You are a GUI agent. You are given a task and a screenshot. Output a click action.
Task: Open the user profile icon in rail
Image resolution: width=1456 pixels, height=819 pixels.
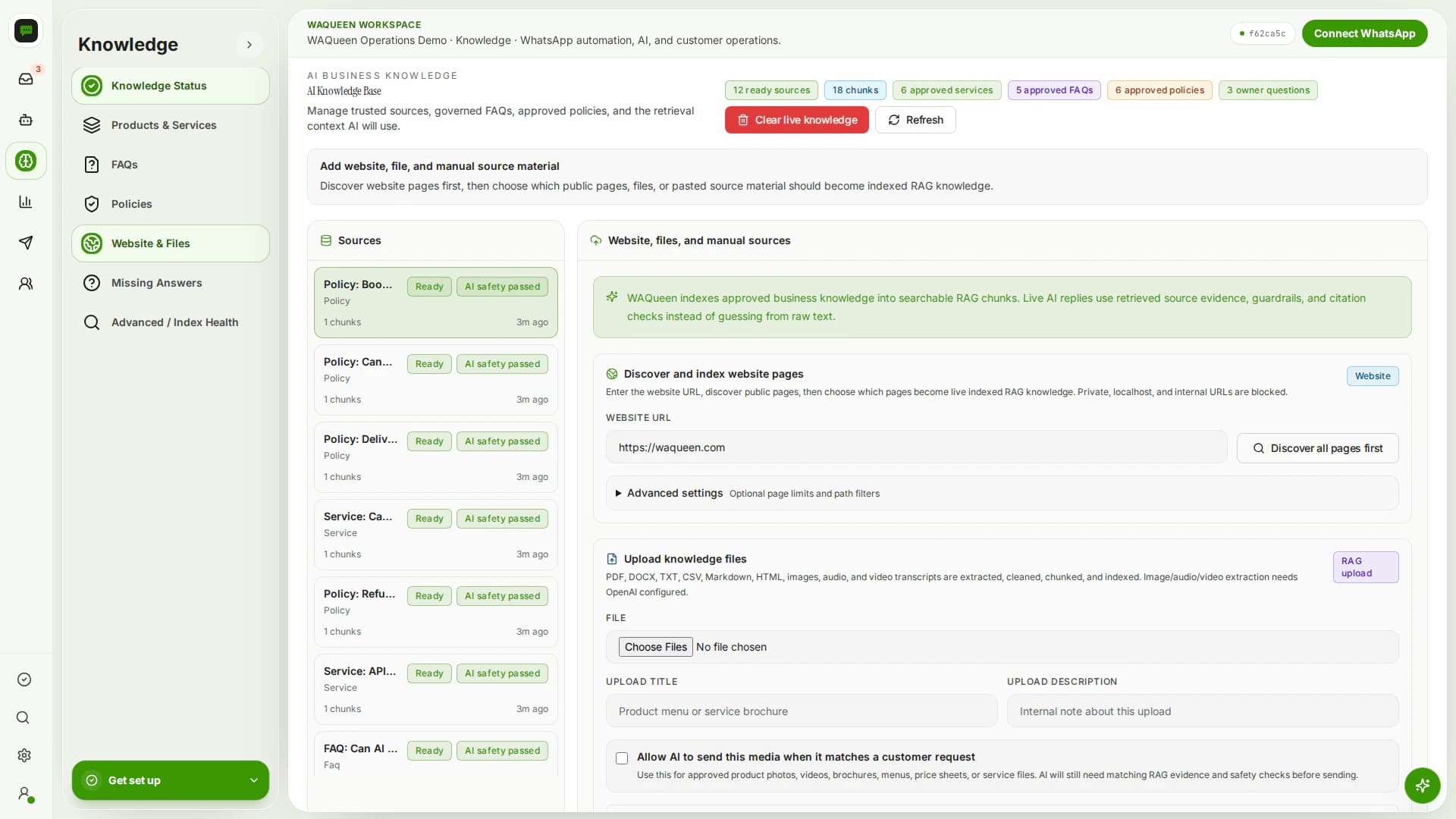pyautogui.click(x=24, y=793)
